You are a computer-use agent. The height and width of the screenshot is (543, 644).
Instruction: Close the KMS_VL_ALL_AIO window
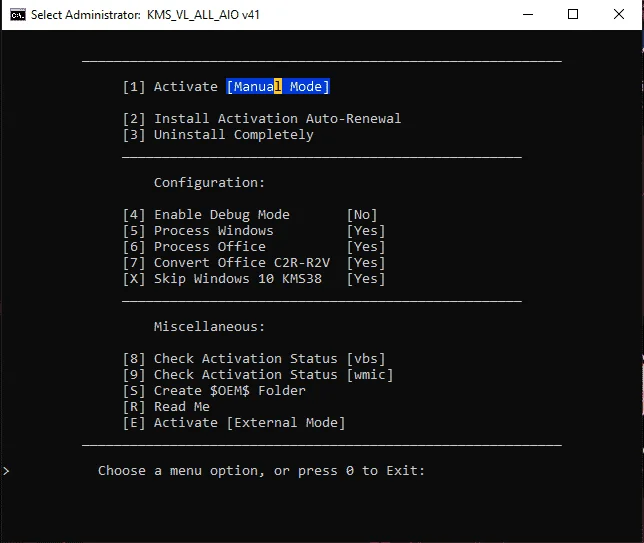pyautogui.click(x=619, y=14)
